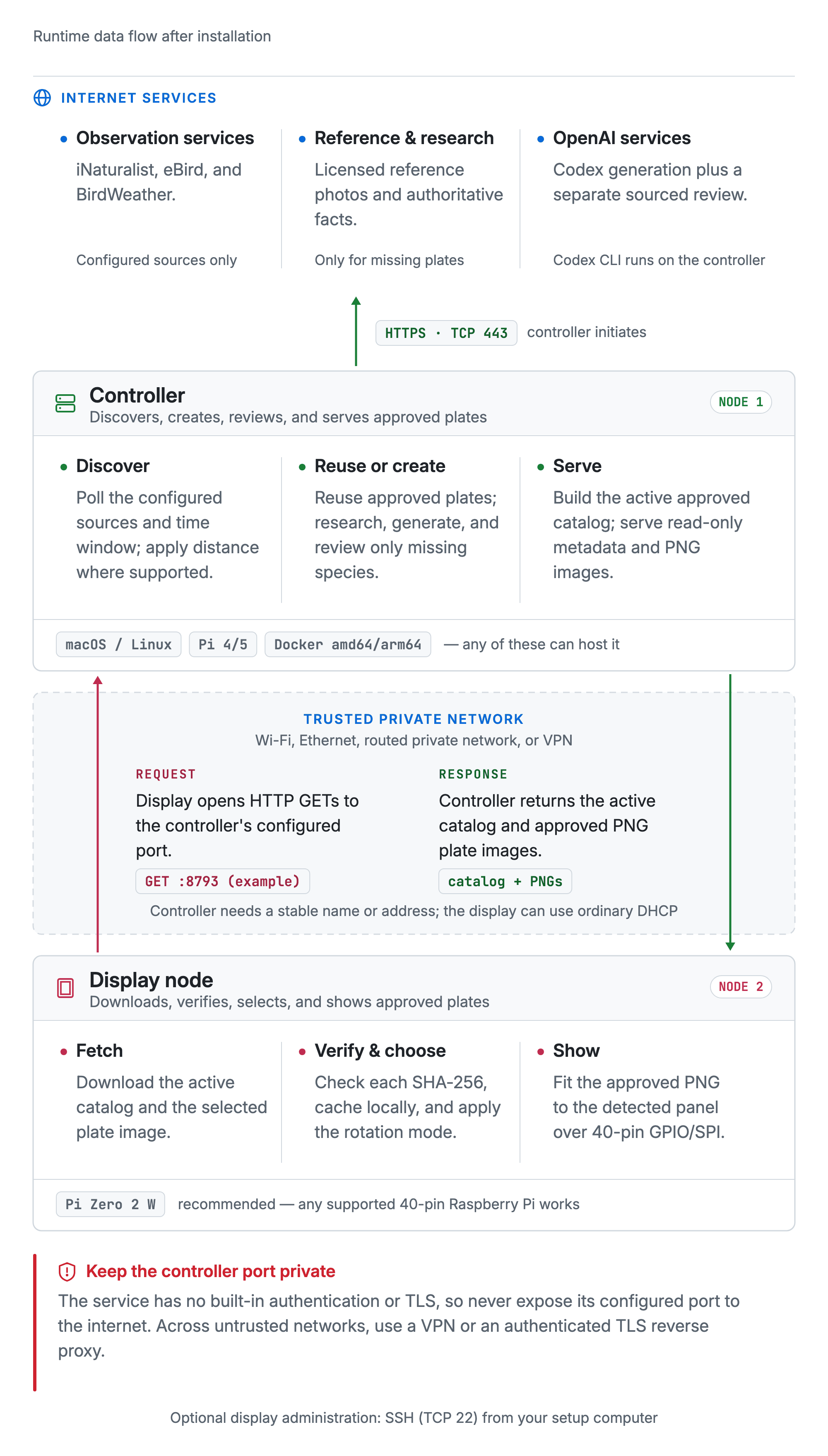The image size is (828, 1456).
Task: Select the macOS / Linux tag
Action: click(x=118, y=644)
